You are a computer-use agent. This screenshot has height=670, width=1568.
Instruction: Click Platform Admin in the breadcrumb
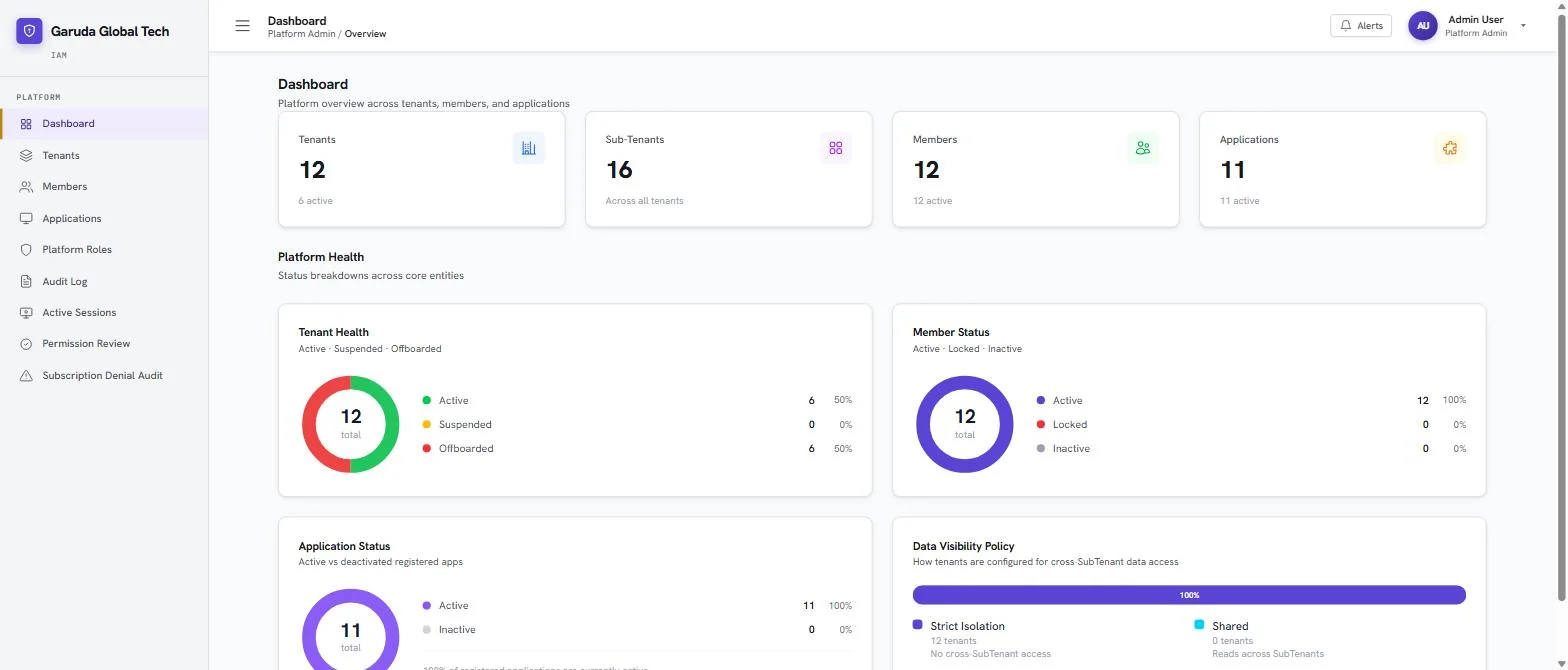pos(301,34)
